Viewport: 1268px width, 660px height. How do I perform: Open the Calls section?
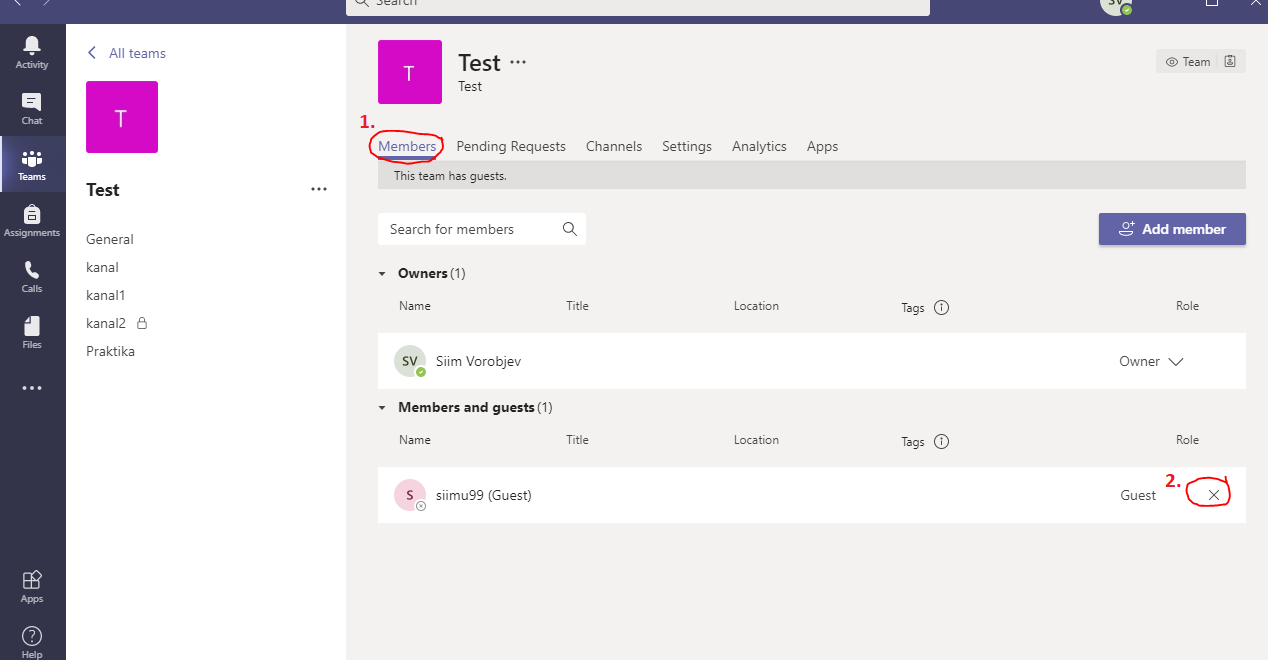pyautogui.click(x=32, y=276)
